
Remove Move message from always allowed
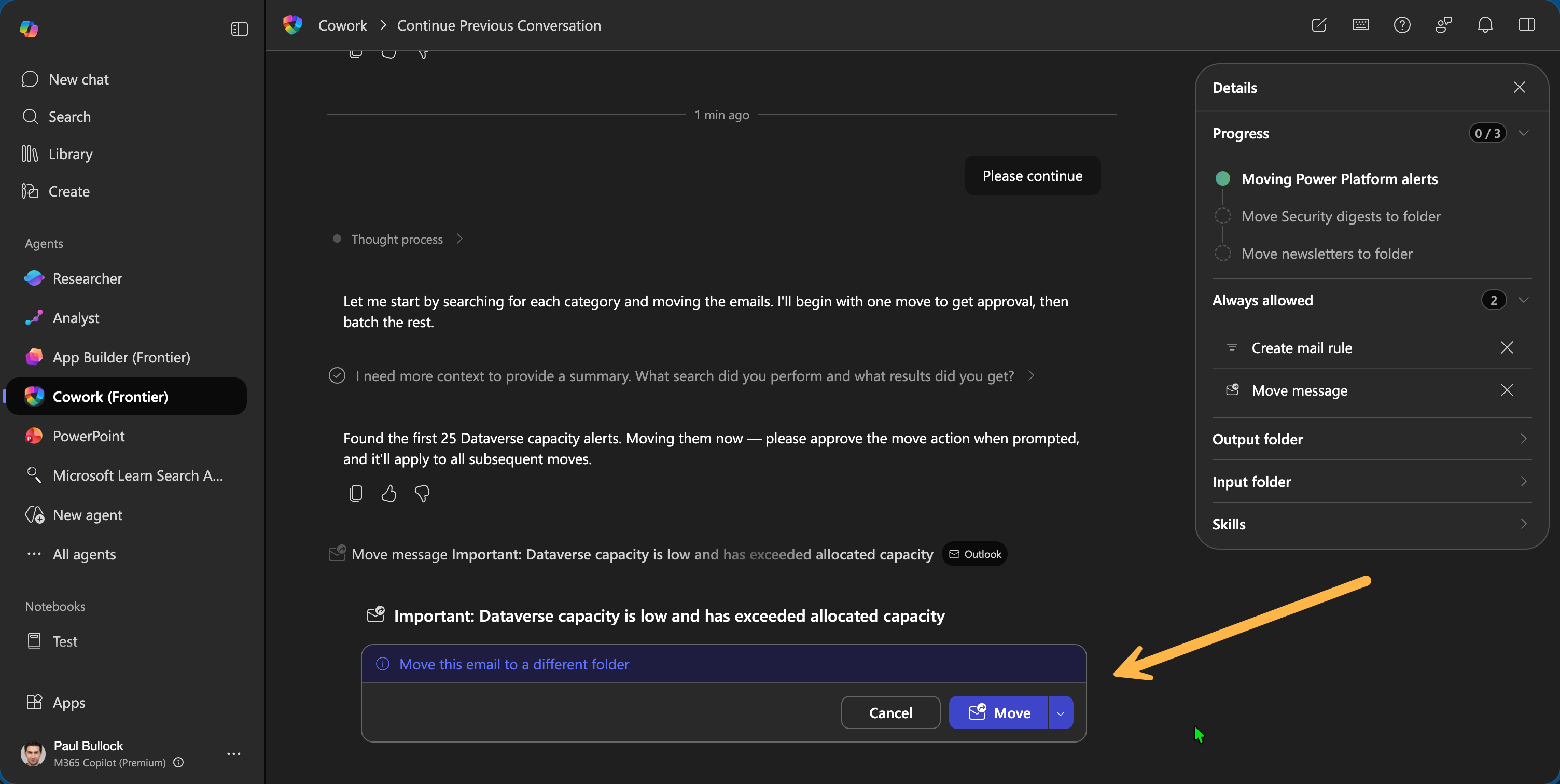[x=1507, y=390]
